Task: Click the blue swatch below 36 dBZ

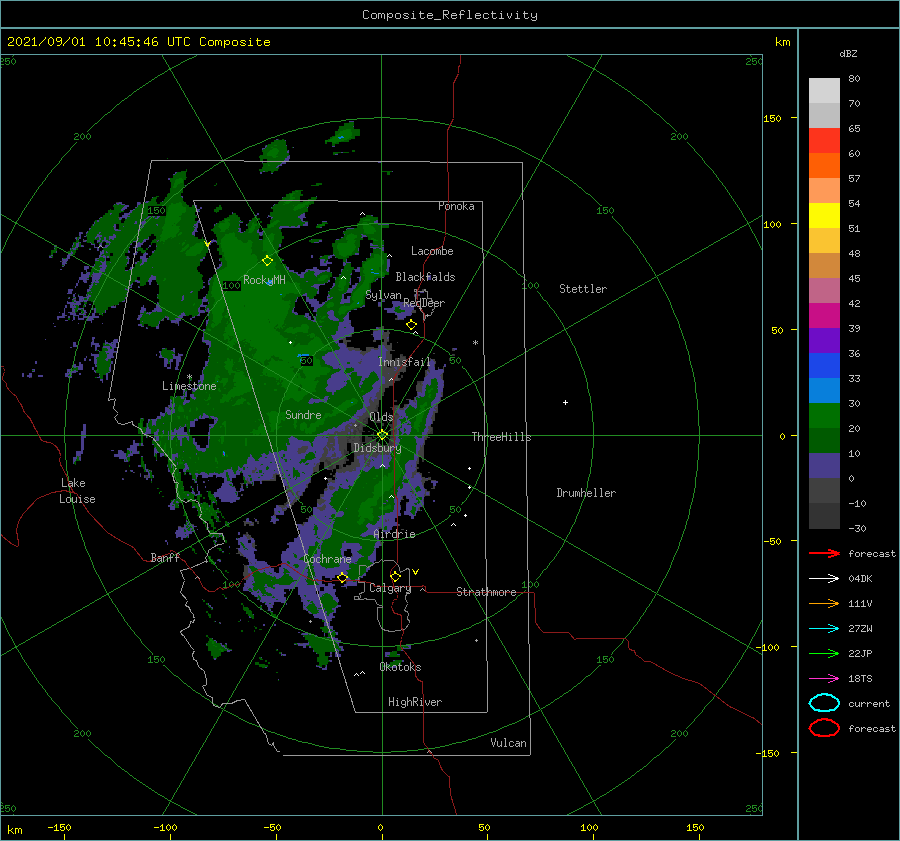Action: coord(824,366)
